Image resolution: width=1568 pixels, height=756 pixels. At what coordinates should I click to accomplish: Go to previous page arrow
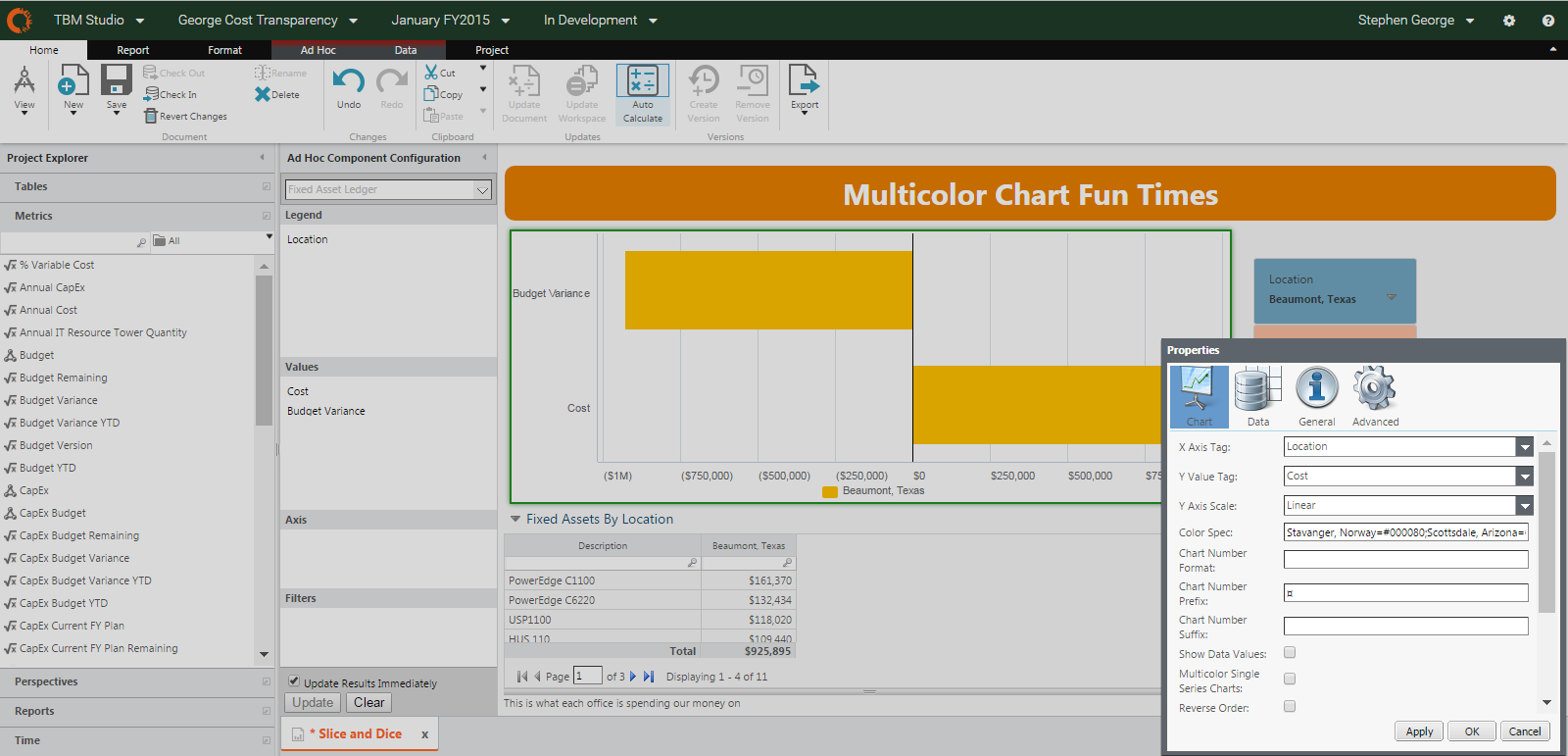537,677
